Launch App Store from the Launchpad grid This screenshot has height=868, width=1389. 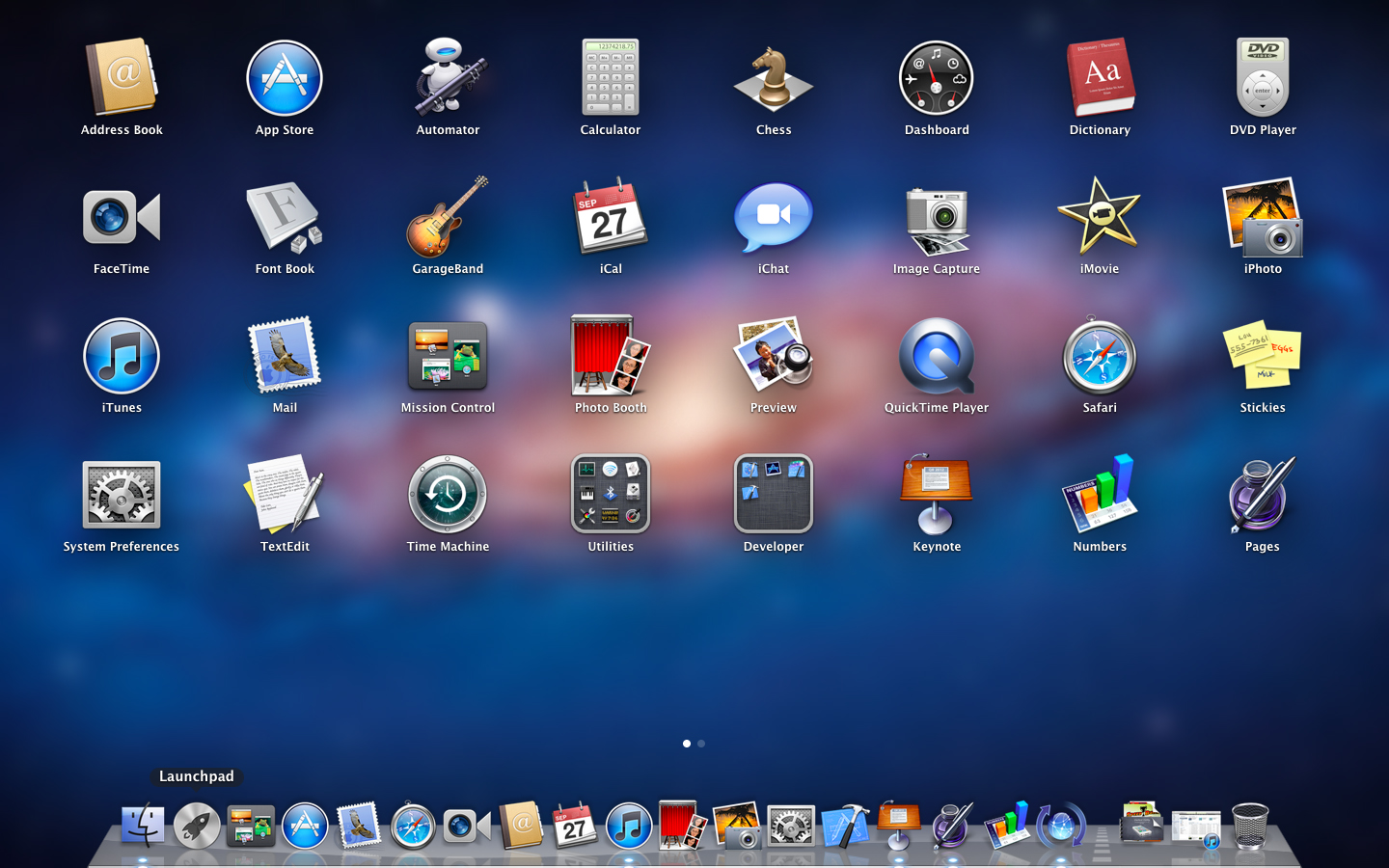(x=285, y=78)
